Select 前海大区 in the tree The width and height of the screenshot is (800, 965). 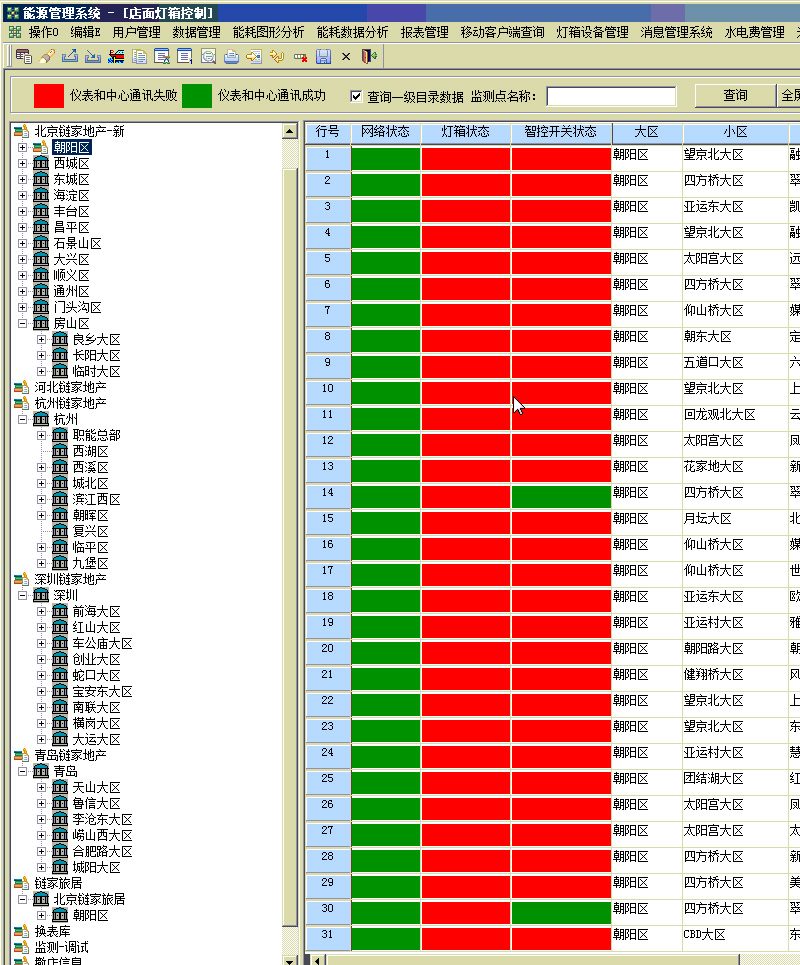point(96,612)
